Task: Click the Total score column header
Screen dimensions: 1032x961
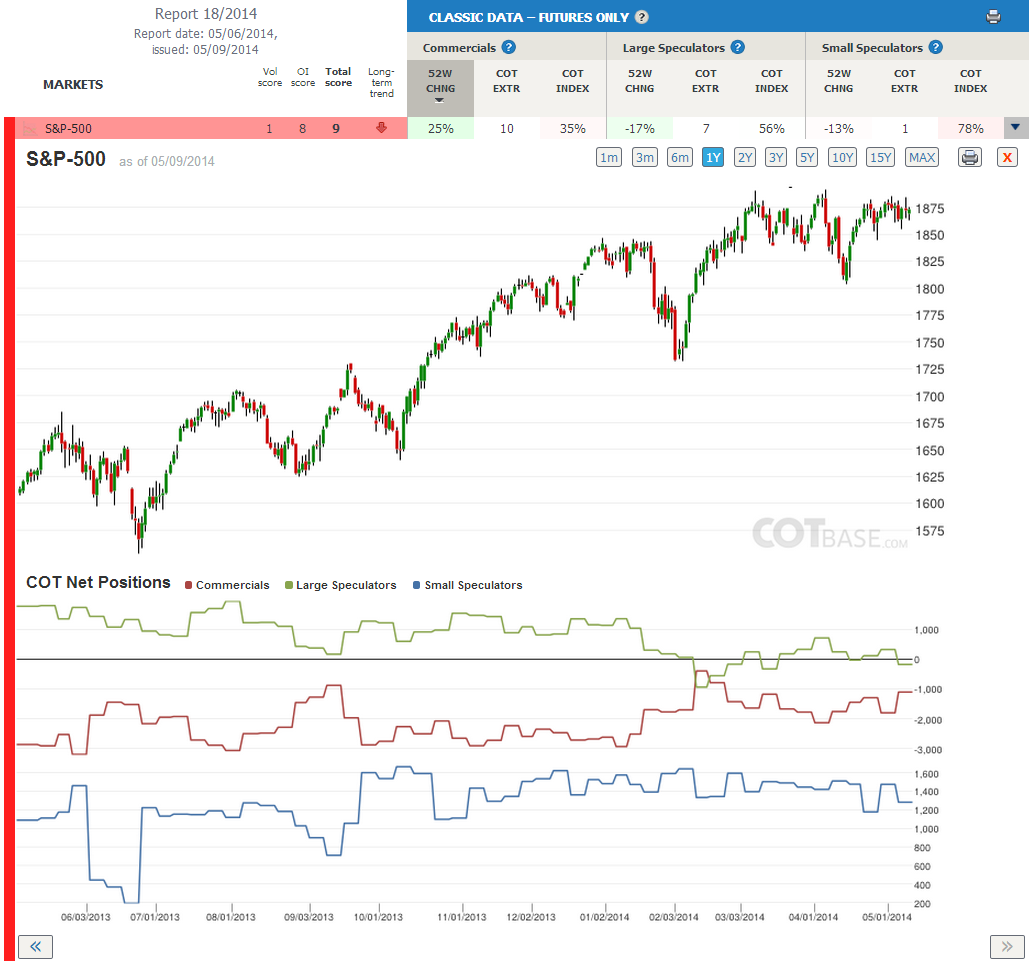Action: point(338,77)
